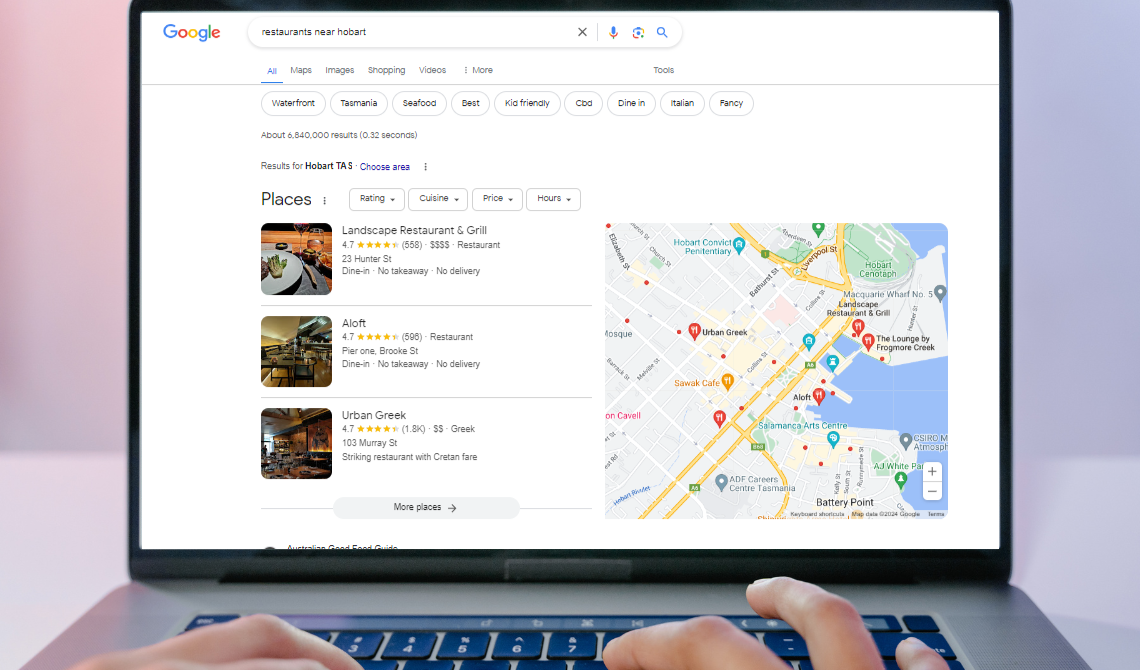1140x670 pixels.
Task: Click the Battery Point label on the map
Action: [845, 502]
